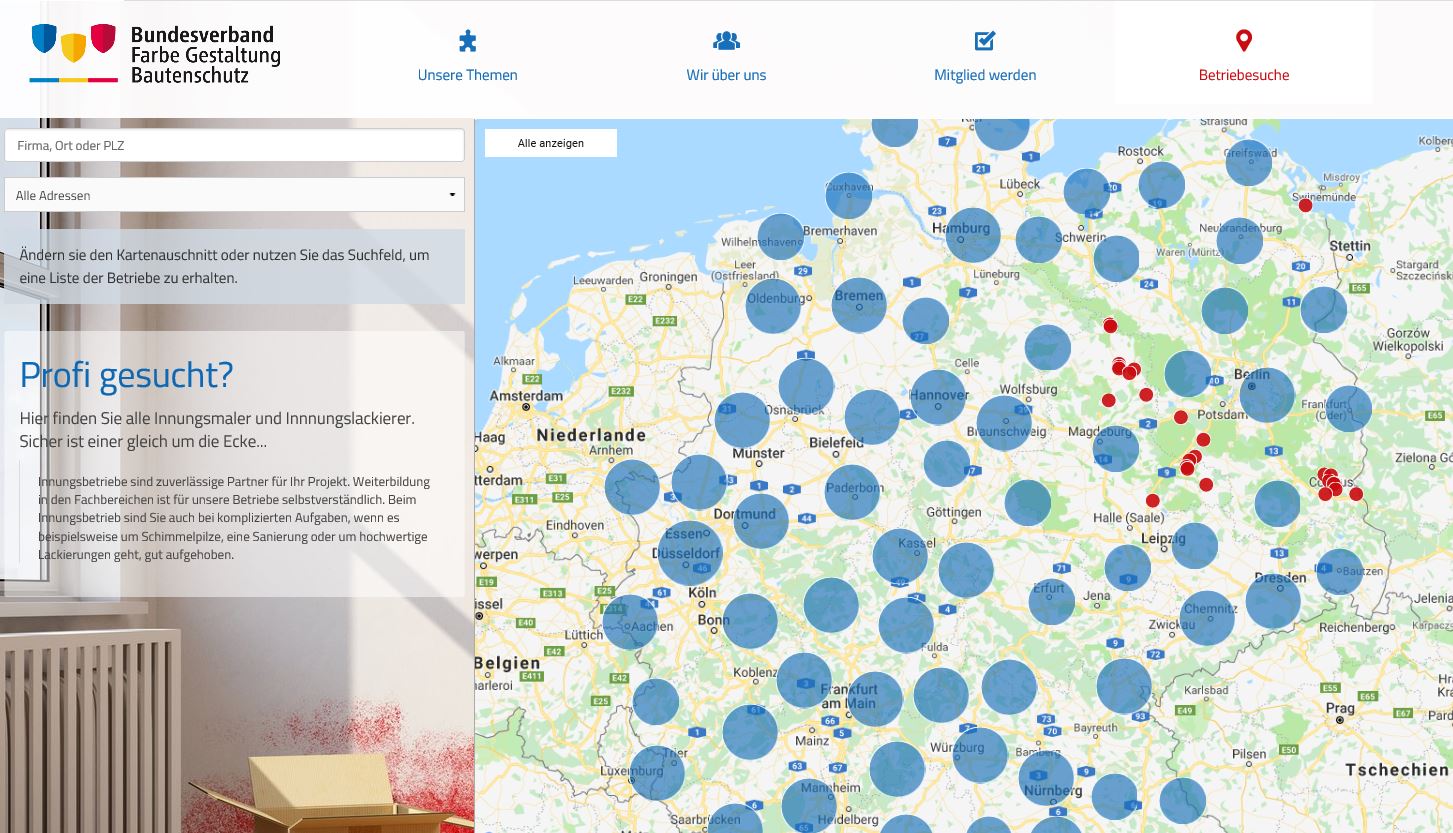Click the Stettin label on the map
The width and height of the screenshot is (1453, 833).
click(x=1350, y=246)
